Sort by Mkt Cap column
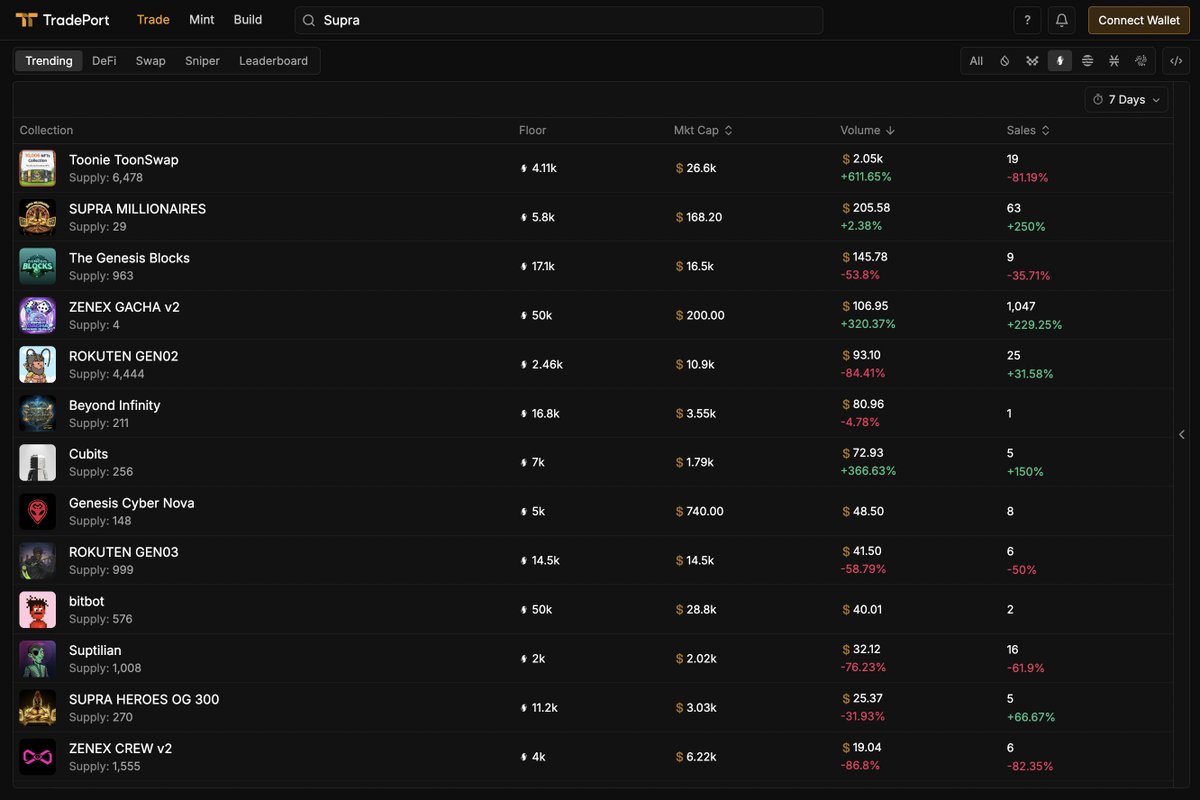 click(703, 130)
